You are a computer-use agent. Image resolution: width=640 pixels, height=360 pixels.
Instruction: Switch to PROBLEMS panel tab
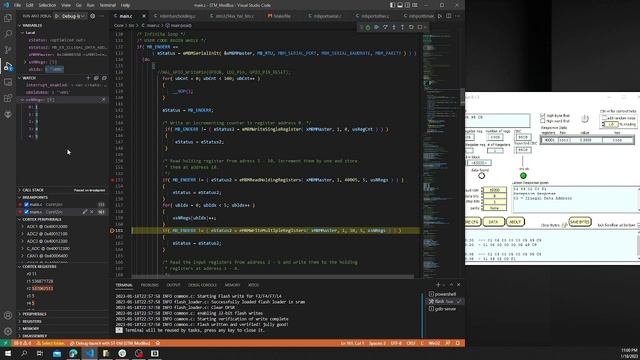[x=149, y=285]
